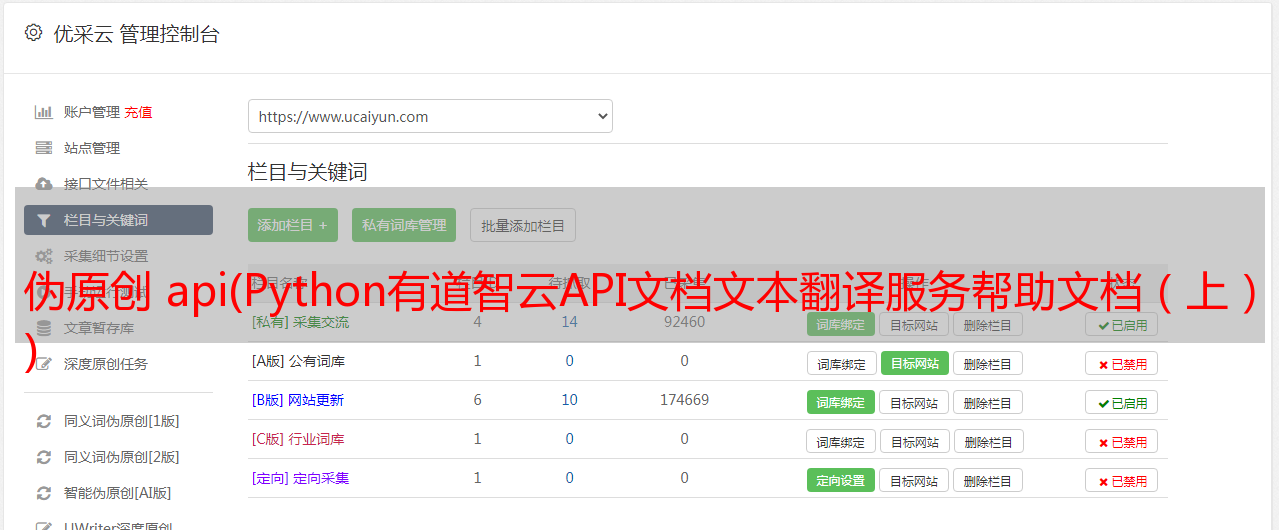Click the cogs icon beside 采集细节设置
1279x530 pixels.
tap(44, 256)
